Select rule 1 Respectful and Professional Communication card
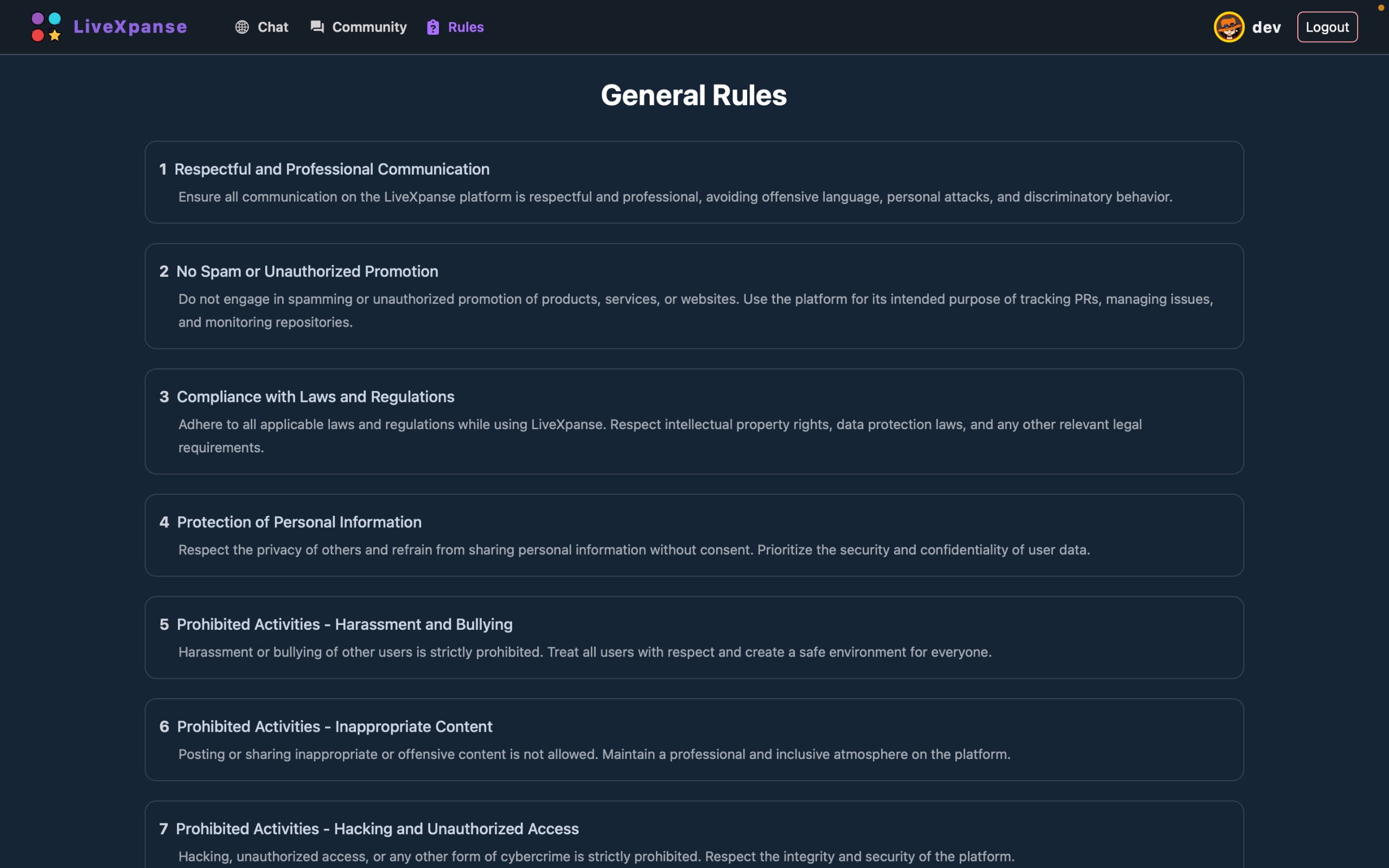Image resolution: width=1389 pixels, height=868 pixels. pyautogui.click(x=693, y=183)
